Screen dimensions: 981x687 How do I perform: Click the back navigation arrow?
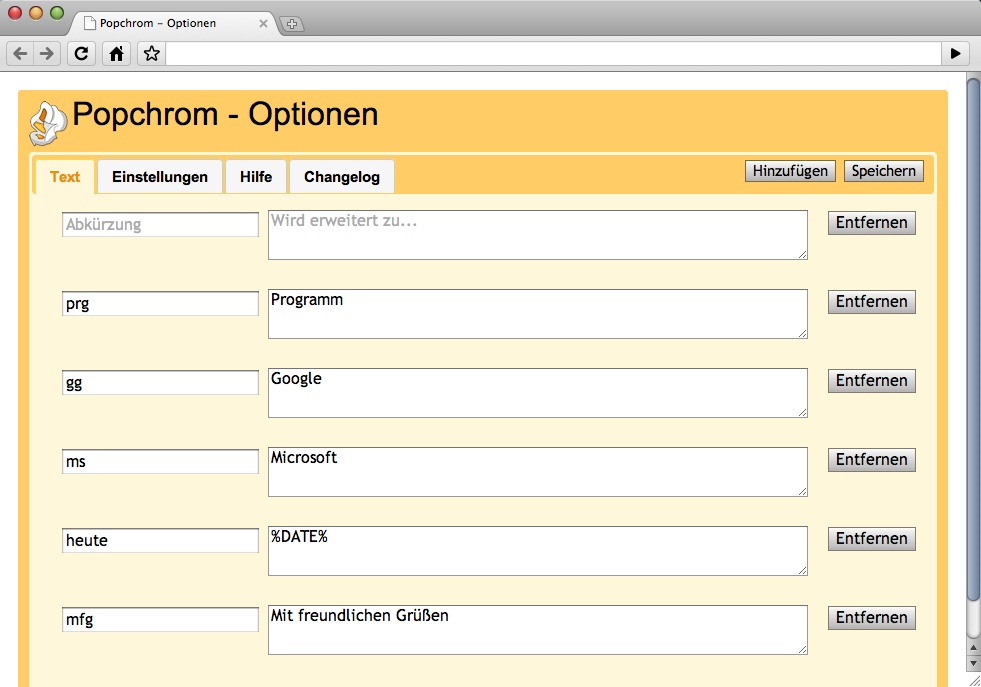pos(18,54)
